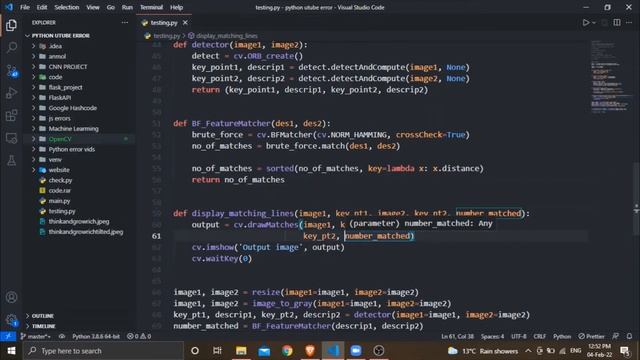
Task: Click the Split Editor Right icon
Action: point(617,22)
